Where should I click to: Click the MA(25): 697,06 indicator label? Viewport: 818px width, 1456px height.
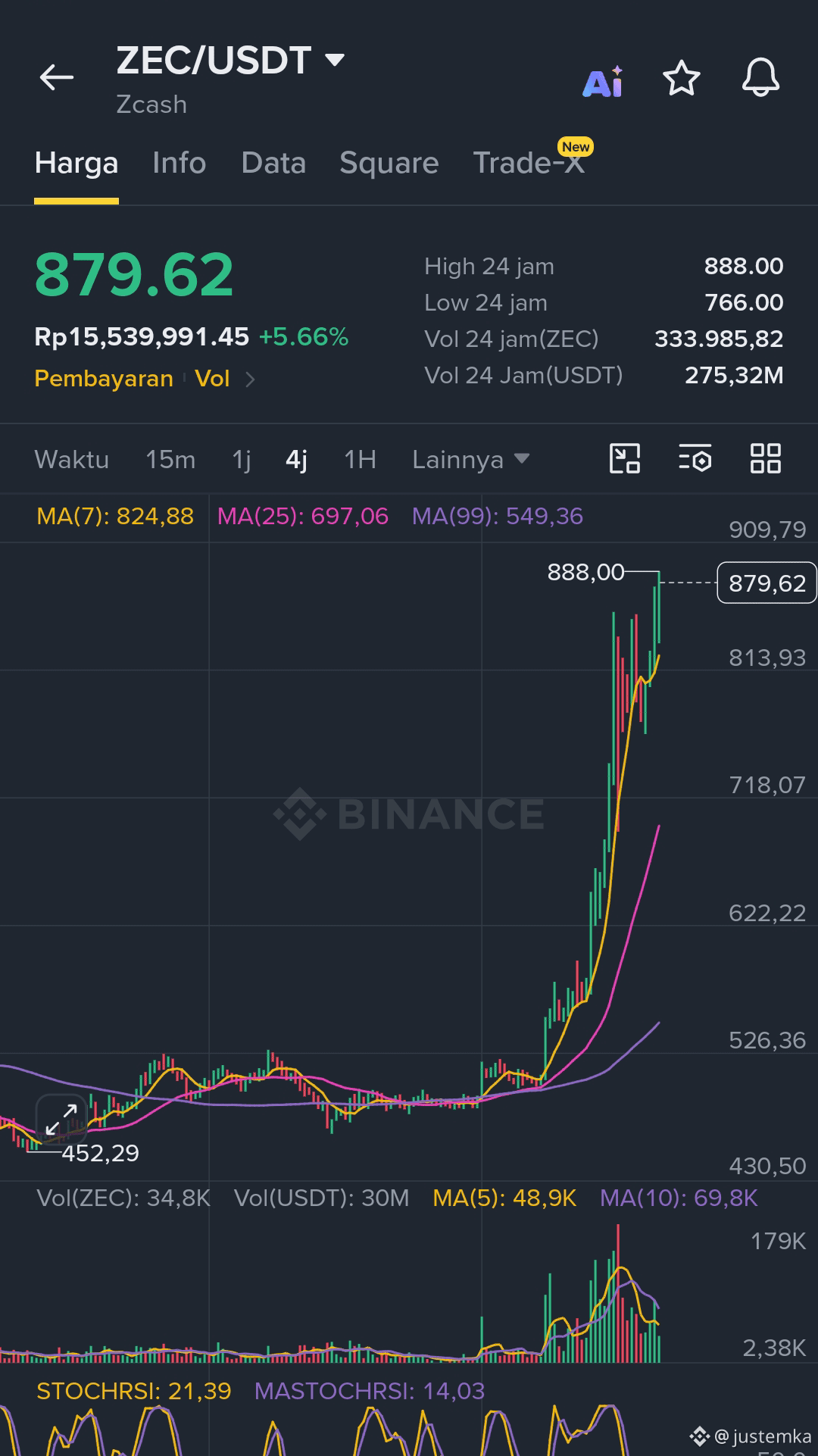[303, 517]
